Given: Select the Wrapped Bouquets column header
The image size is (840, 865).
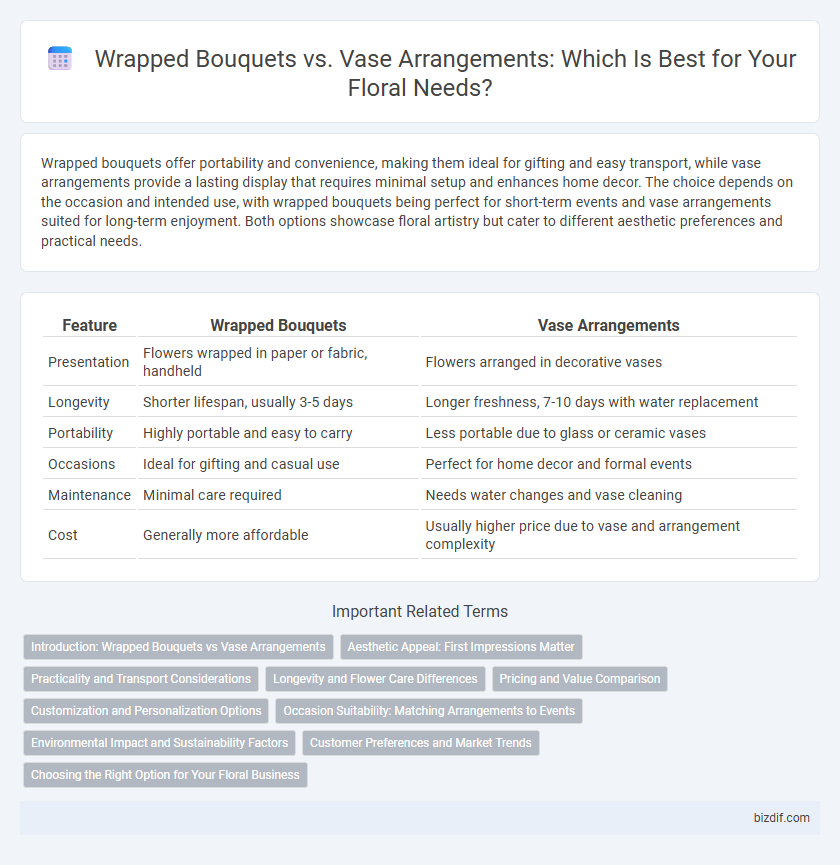Looking at the screenshot, I should (278, 325).
